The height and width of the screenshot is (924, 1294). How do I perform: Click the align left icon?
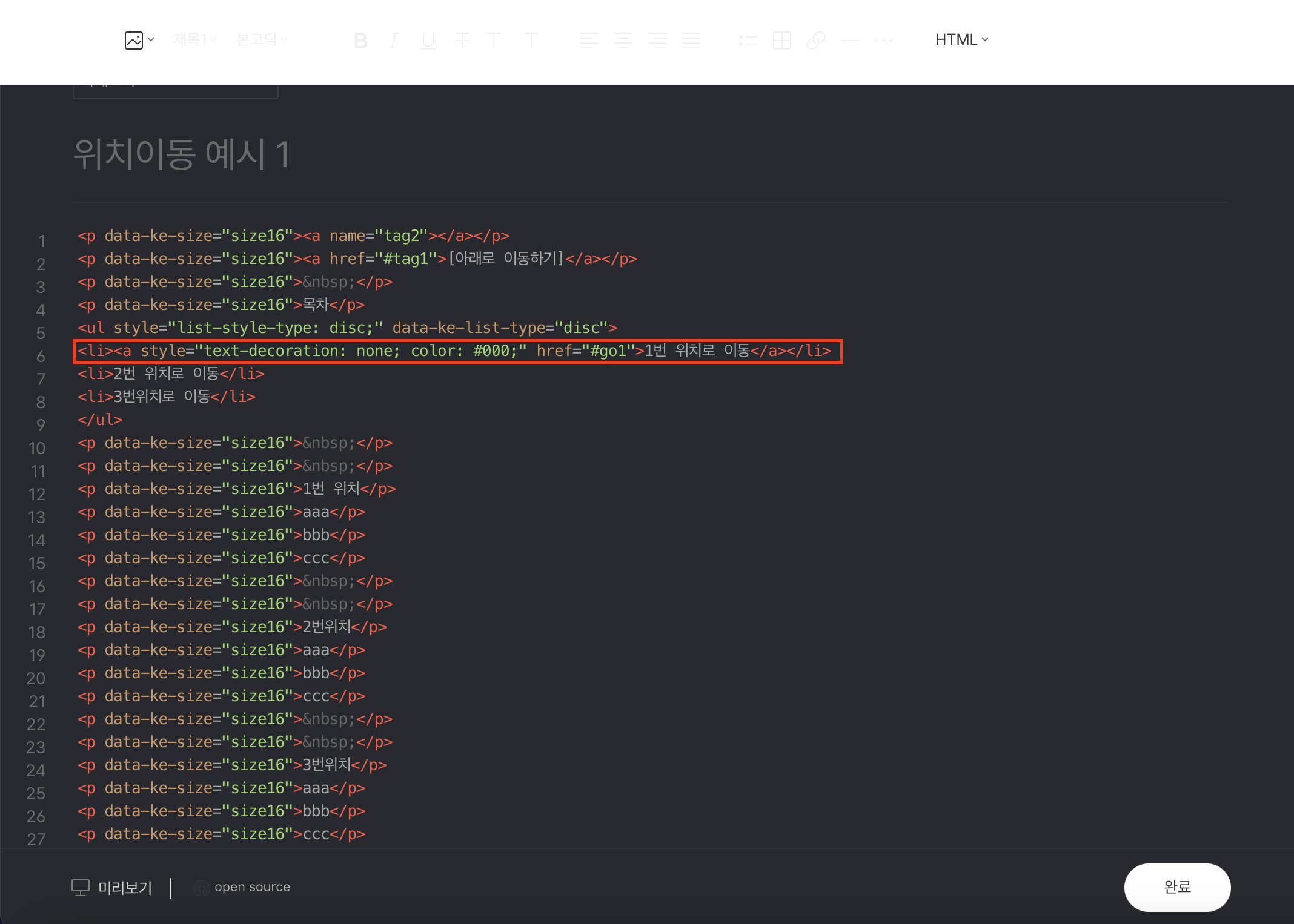click(589, 41)
